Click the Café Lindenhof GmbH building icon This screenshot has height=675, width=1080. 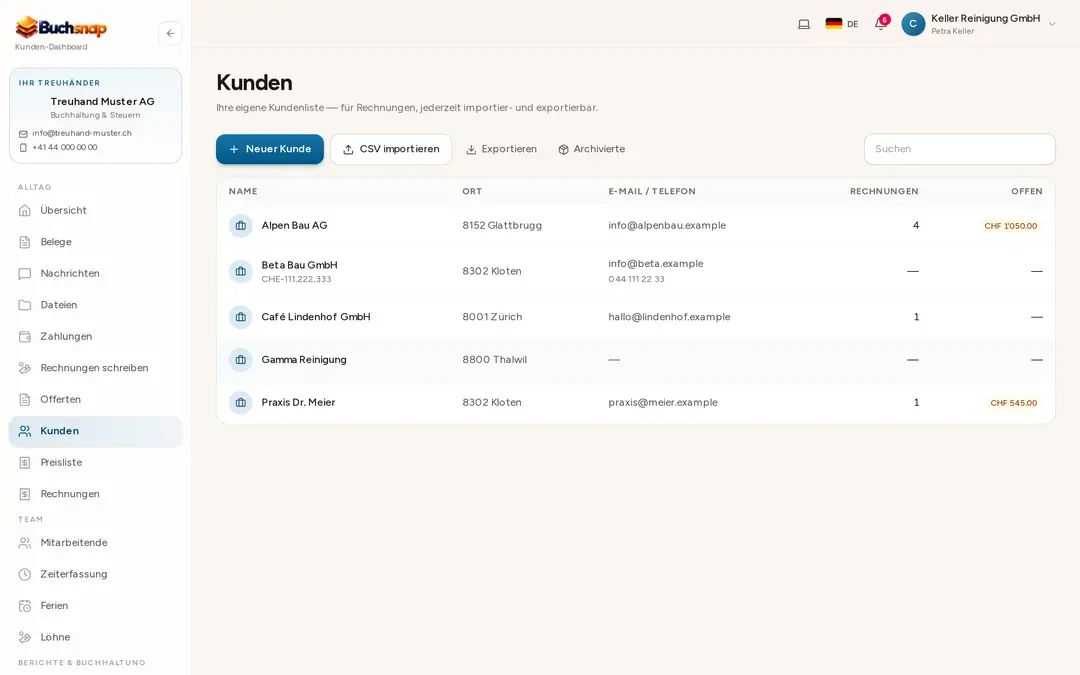coord(240,317)
